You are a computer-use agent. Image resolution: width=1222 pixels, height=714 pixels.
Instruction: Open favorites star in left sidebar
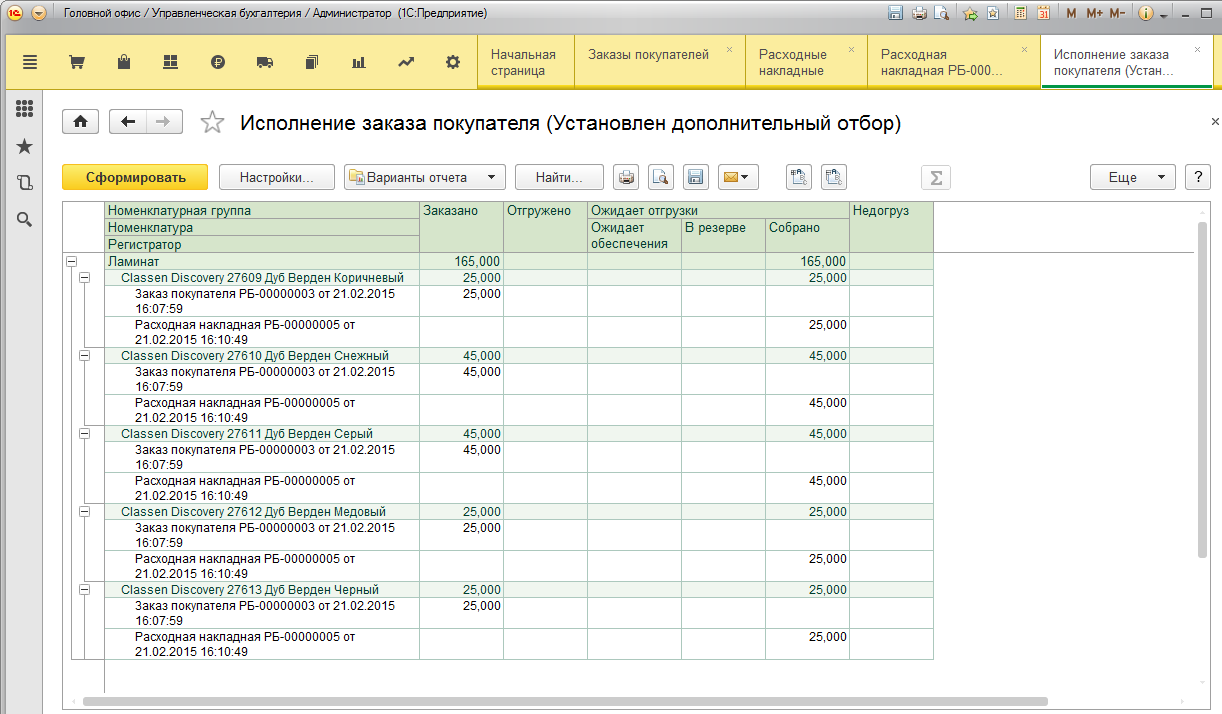pos(25,146)
